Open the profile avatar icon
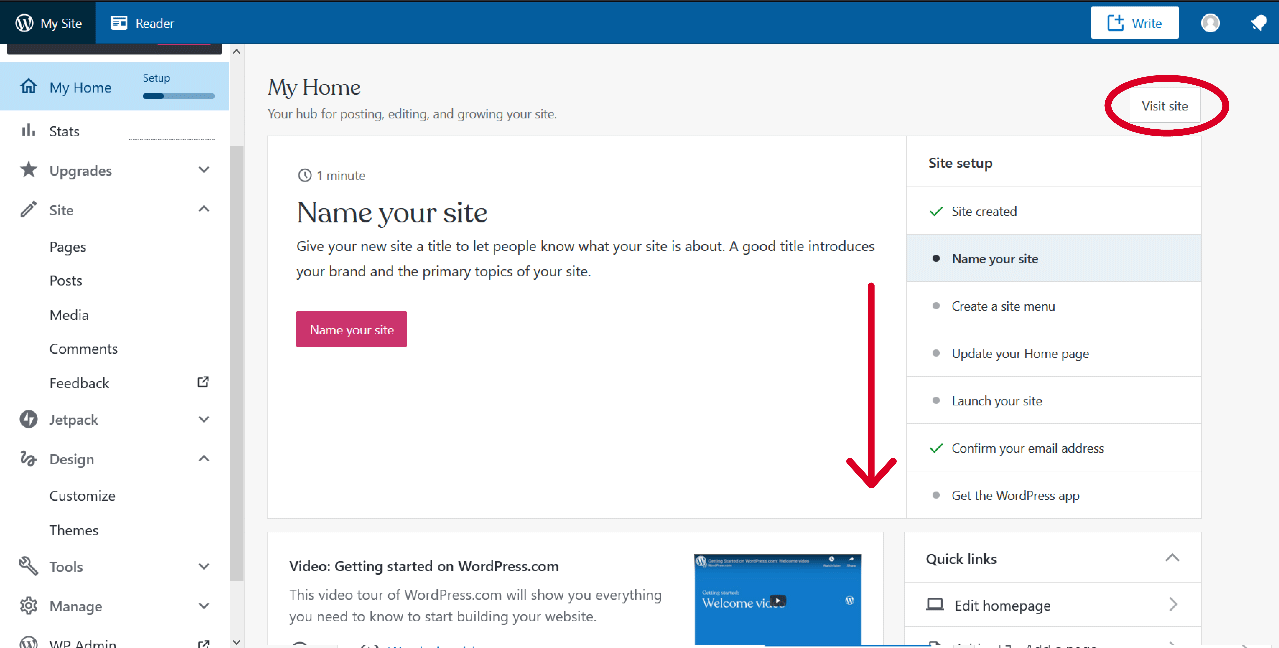 coord(1210,21)
